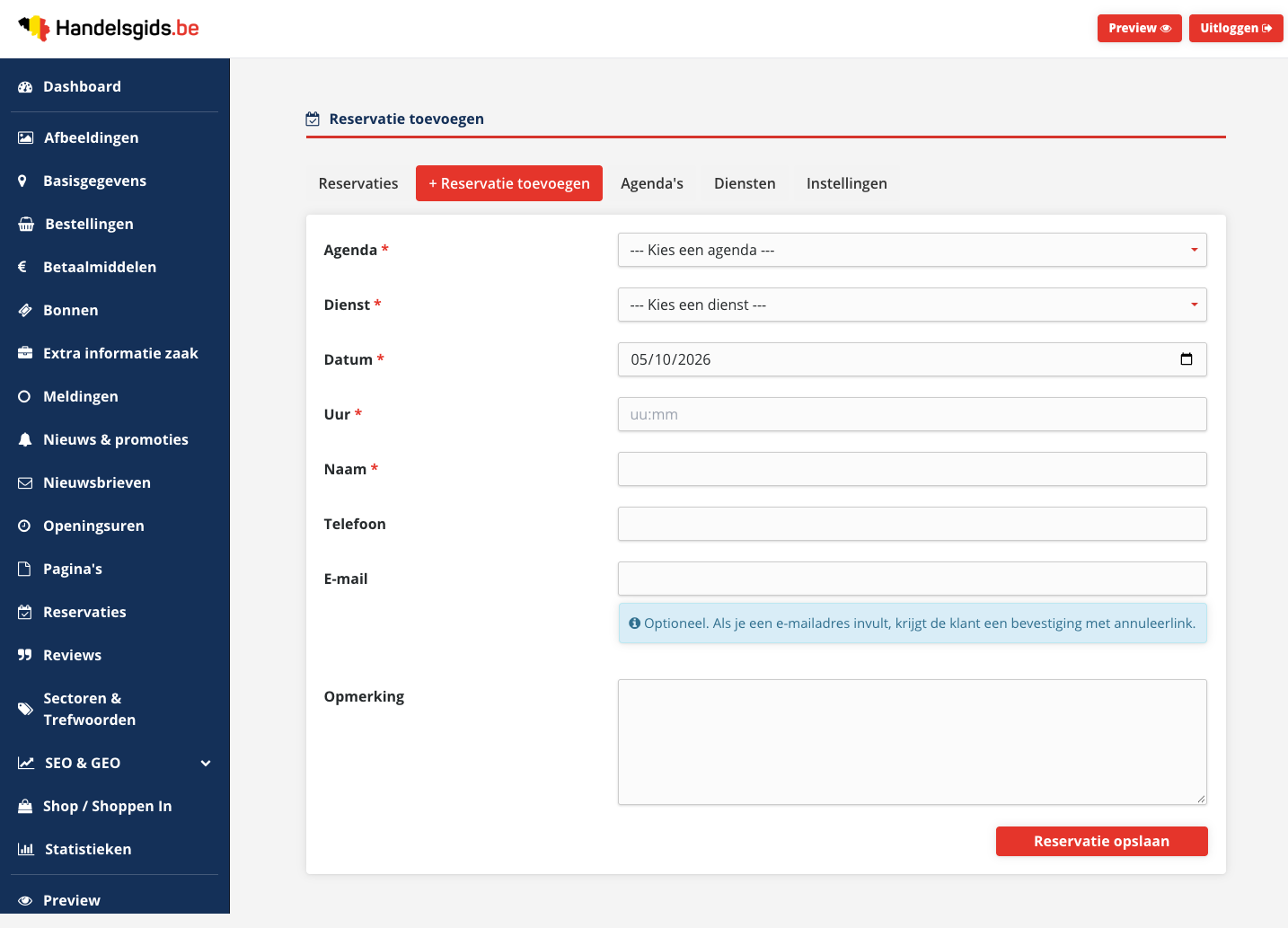Click the Afbeeldingen picture icon

26,137
